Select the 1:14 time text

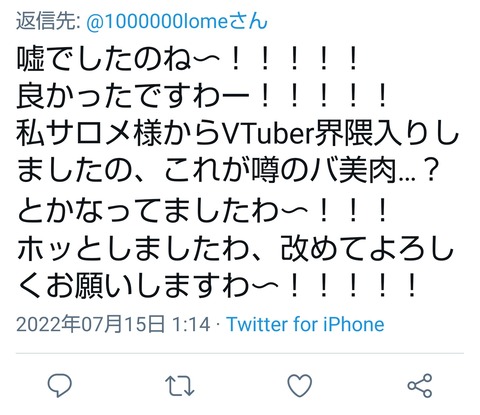point(191,324)
